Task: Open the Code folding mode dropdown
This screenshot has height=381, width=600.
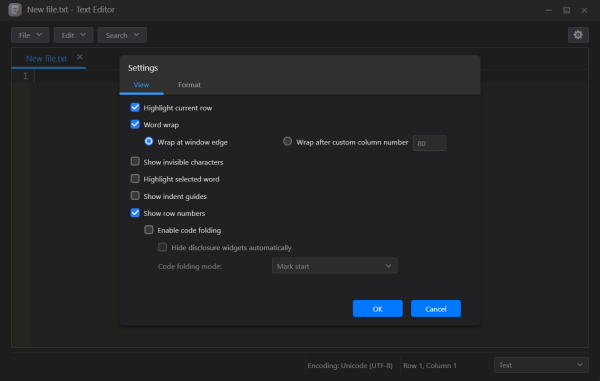Action: click(334, 266)
